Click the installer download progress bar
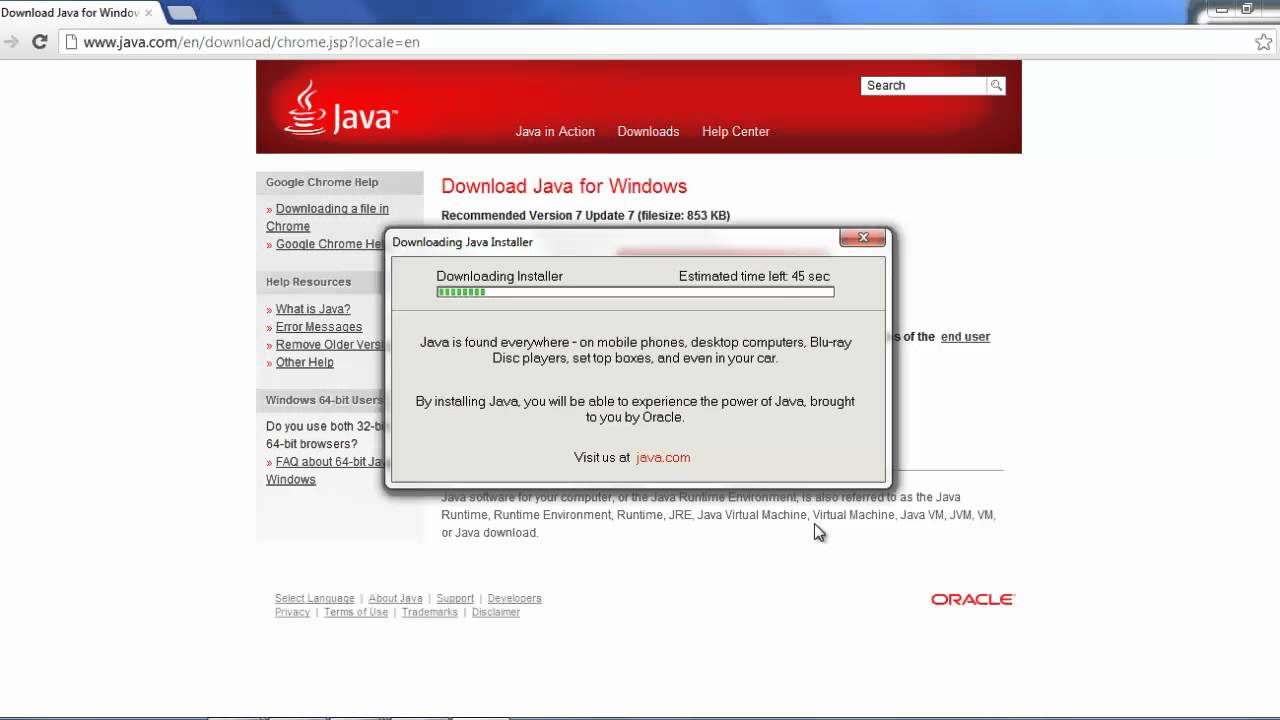1280x720 pixels. (x=635, y=292)
